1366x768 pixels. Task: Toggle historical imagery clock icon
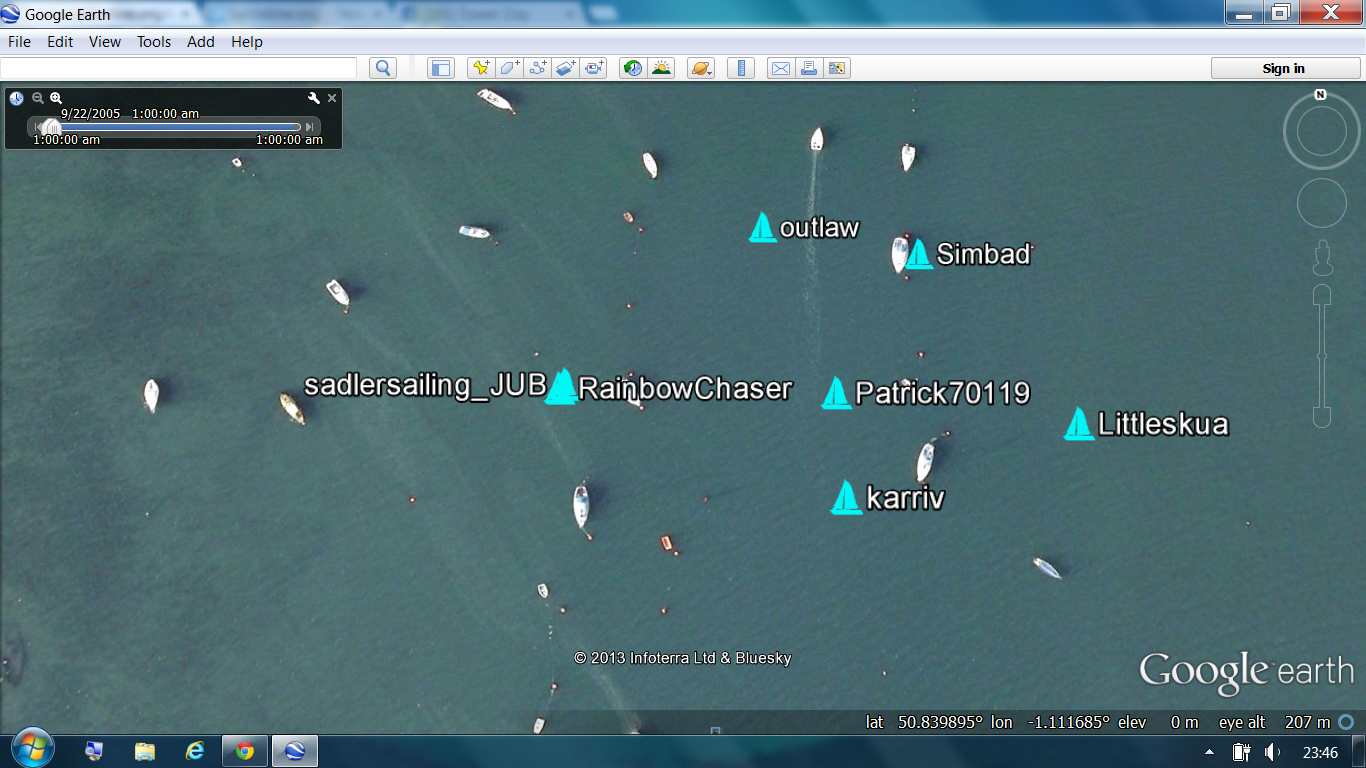tap(632, 68)
